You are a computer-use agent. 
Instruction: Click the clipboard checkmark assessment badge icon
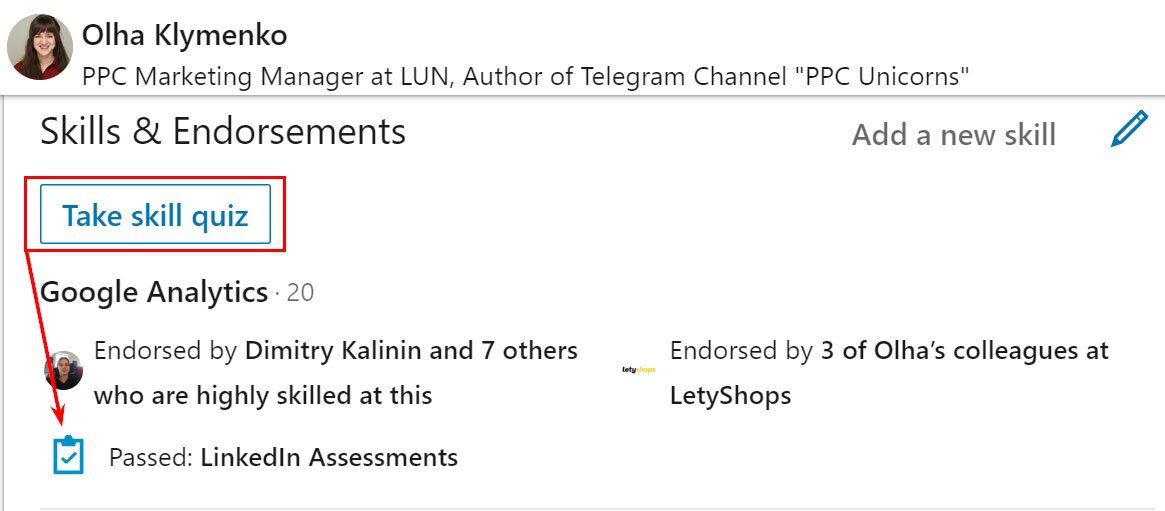(68, 456)
